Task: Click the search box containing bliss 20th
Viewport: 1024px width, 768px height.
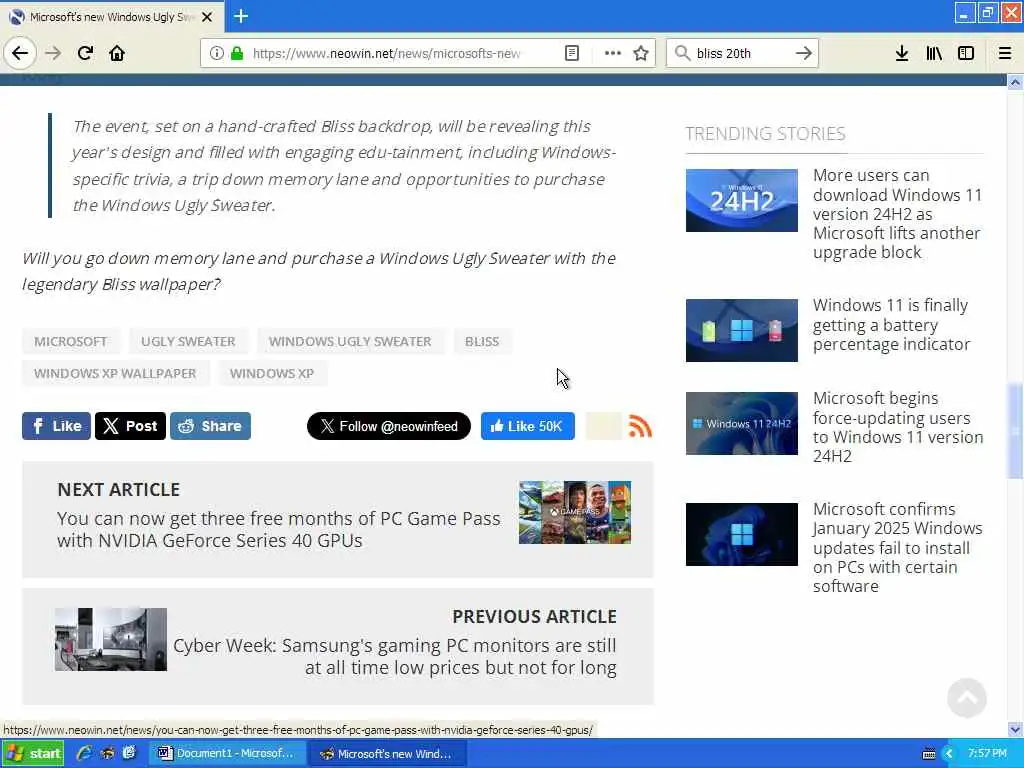Action: pos(741,53)
